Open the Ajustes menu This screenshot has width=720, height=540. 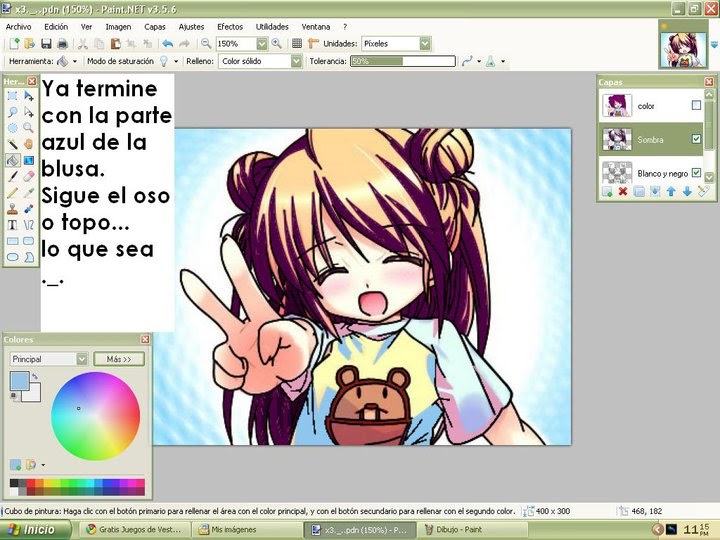191,27
